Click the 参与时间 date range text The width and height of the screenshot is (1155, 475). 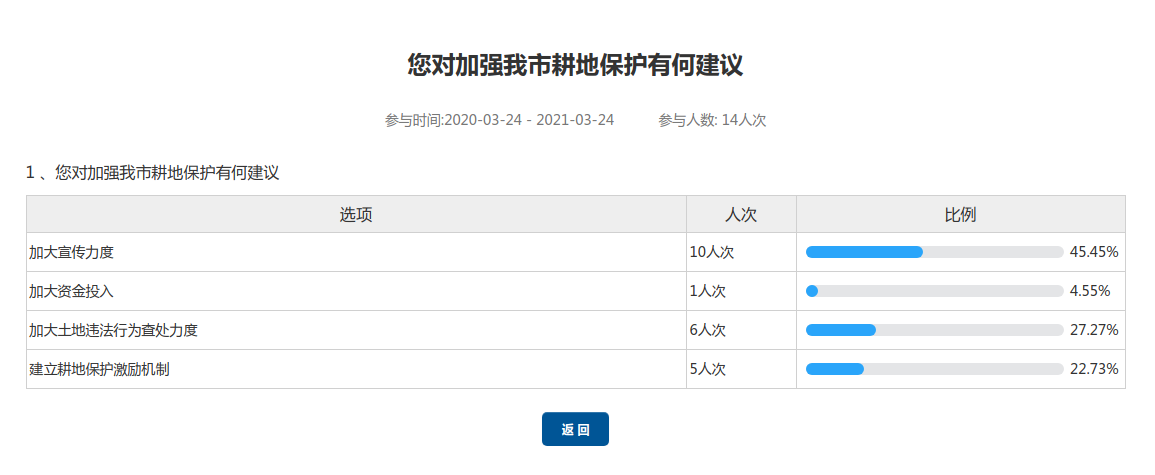(499, 120)
